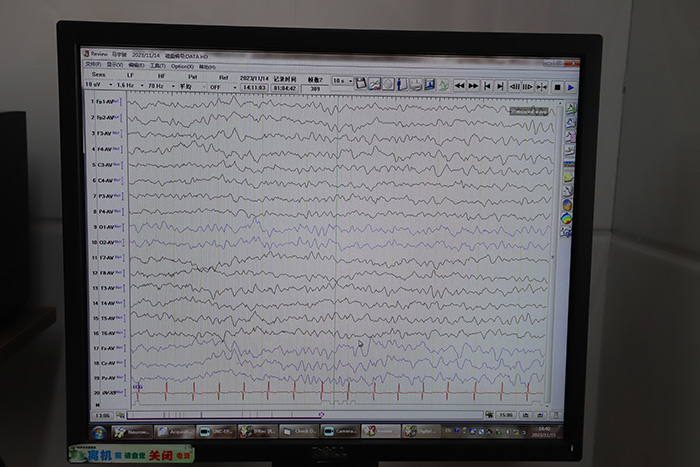
Task: Toggle the Fp1-AV channel marker
Action: (118, 102)
